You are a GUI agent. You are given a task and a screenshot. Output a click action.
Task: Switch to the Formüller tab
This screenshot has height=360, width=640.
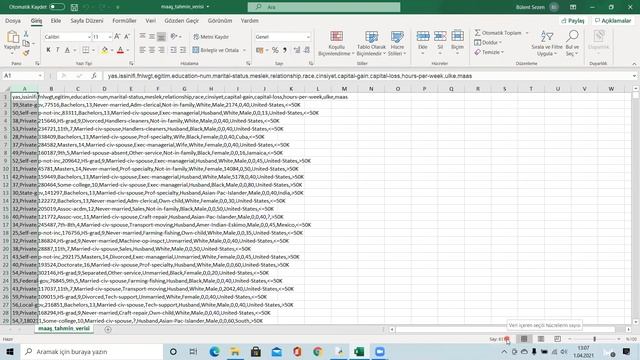pos(124,20)
